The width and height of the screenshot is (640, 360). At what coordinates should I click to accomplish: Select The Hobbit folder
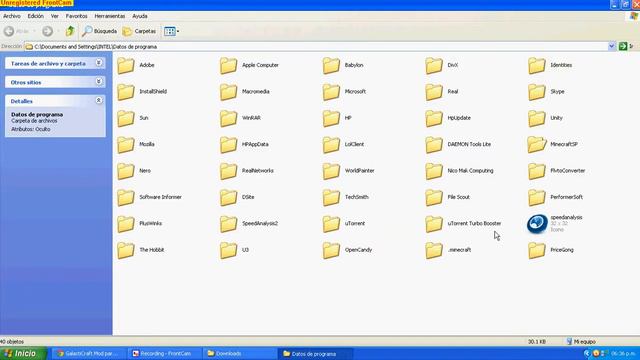(141, 250)
